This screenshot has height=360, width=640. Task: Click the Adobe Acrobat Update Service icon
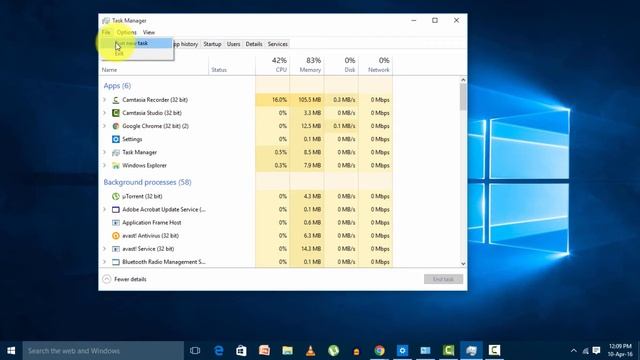[x=116, y=209]
